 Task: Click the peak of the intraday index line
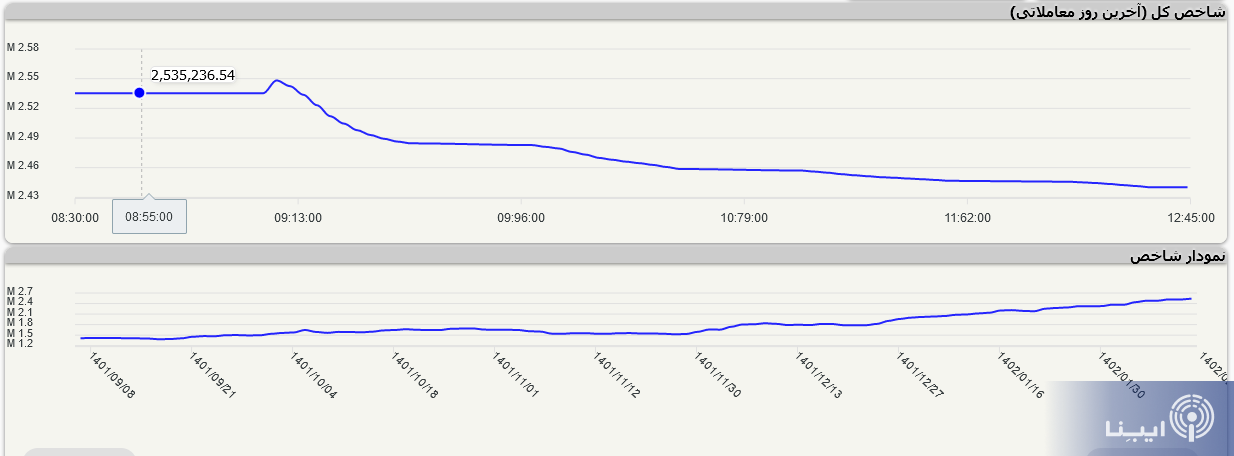point(277,80)
